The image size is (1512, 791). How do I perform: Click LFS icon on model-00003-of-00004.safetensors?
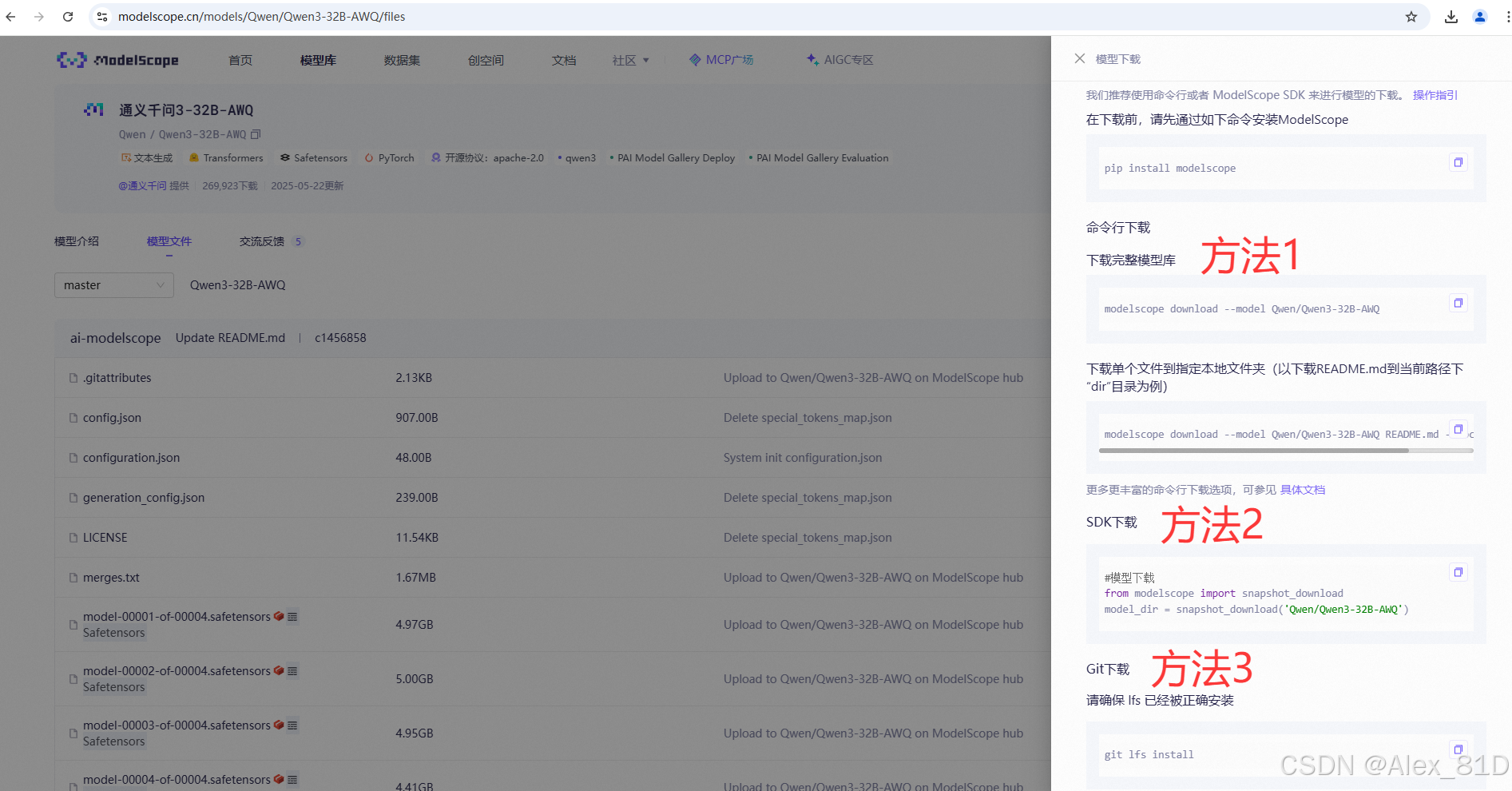click(279, 725)
